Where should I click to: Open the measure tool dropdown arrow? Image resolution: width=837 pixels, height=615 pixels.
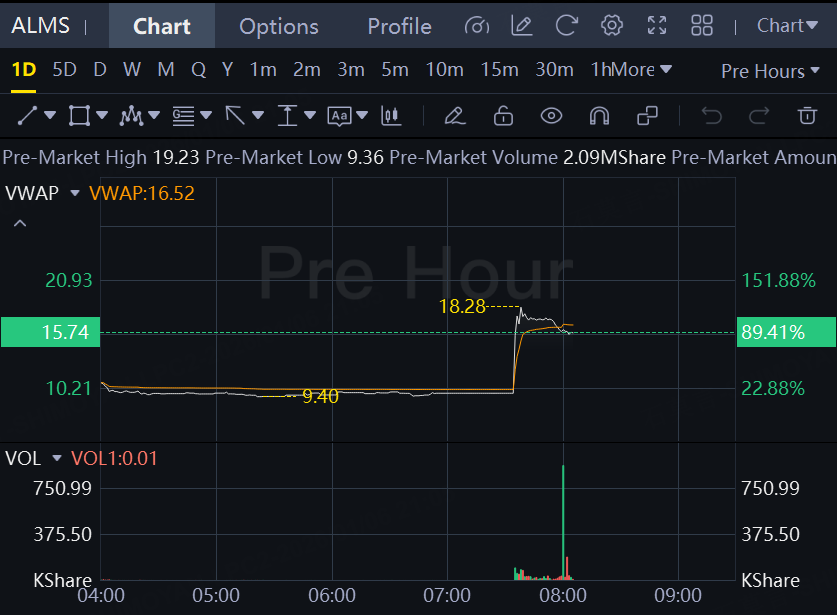click(x=310, y=115)
